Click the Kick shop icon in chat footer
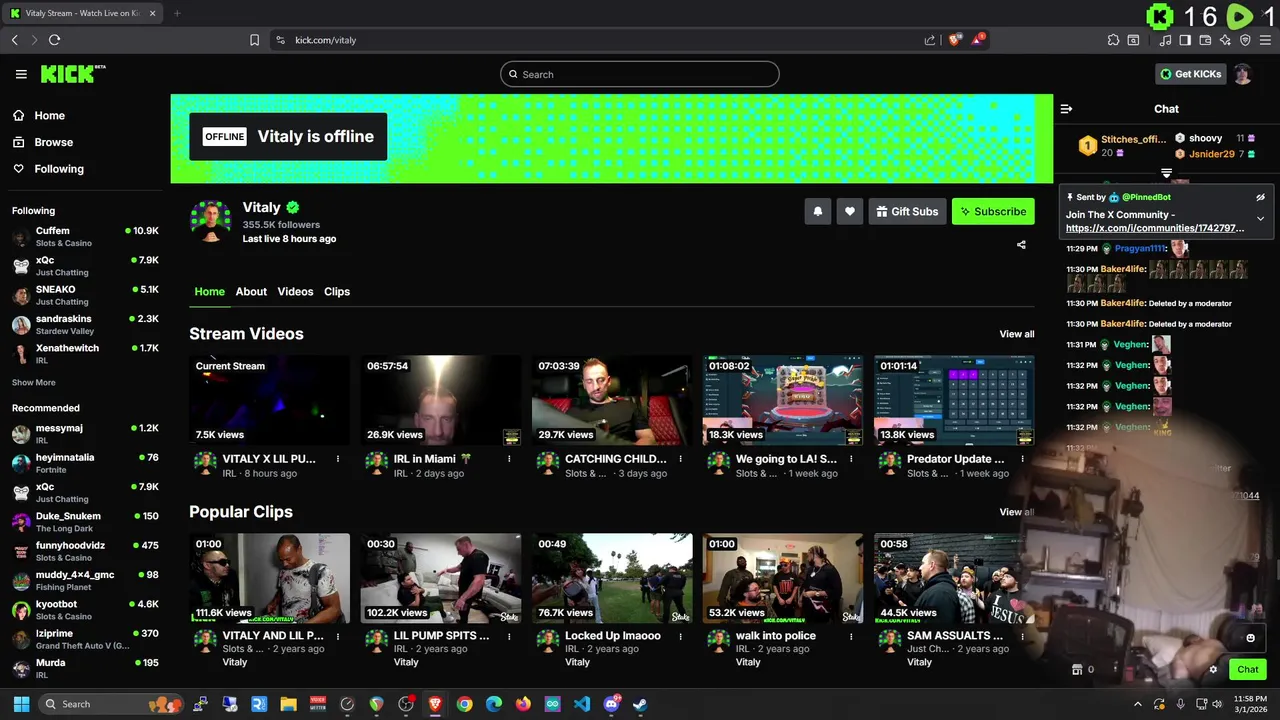The width and height of the screenshot is (1280, 720). [1077, 669]
